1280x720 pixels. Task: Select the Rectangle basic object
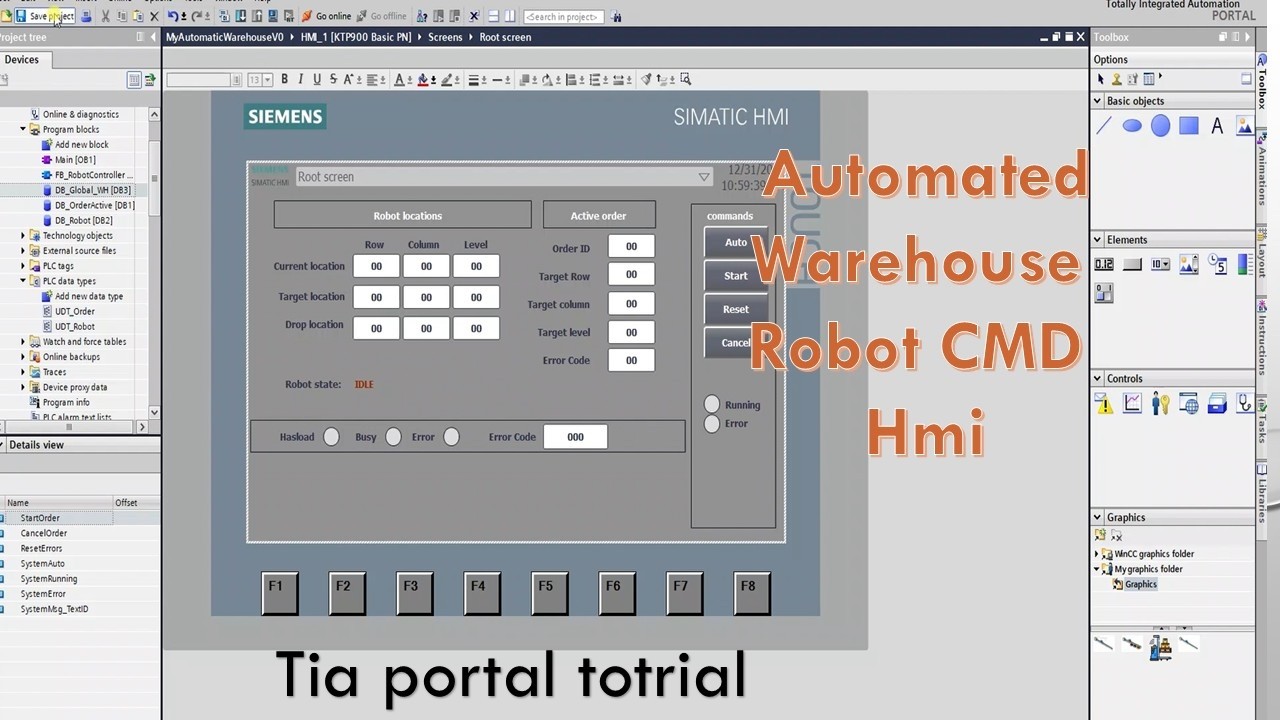[1188, 126]
